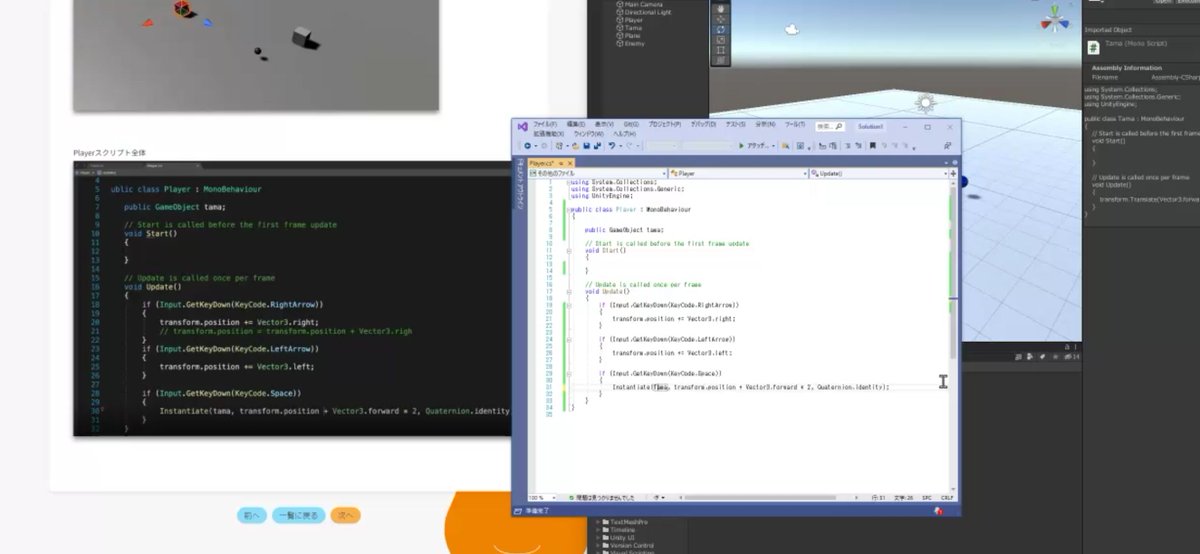Image resolution: width=1200 pixels, height=554 pixels.
Task: Click the 一覧に戻る button on the web page
Action: [298, 516]
